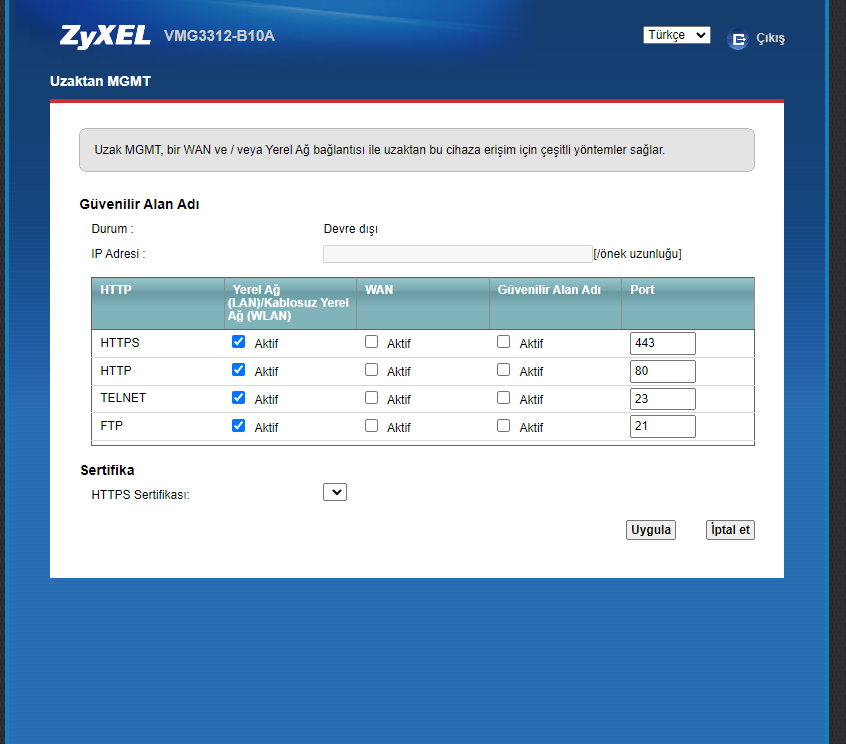Click the TELNET row label
Screen dimensions: 846x744
(x=123, y=398)
